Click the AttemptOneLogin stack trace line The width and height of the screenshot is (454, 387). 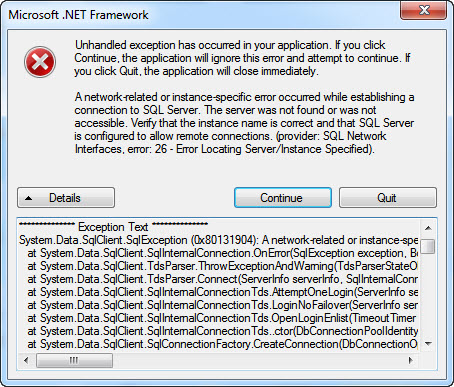coord(223,292)
